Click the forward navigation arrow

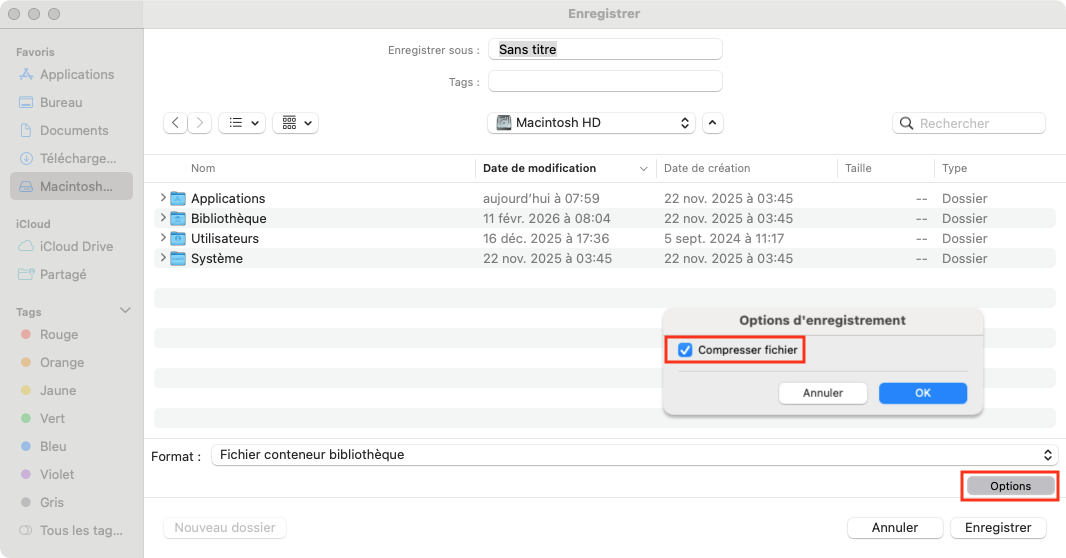[200, 123]
